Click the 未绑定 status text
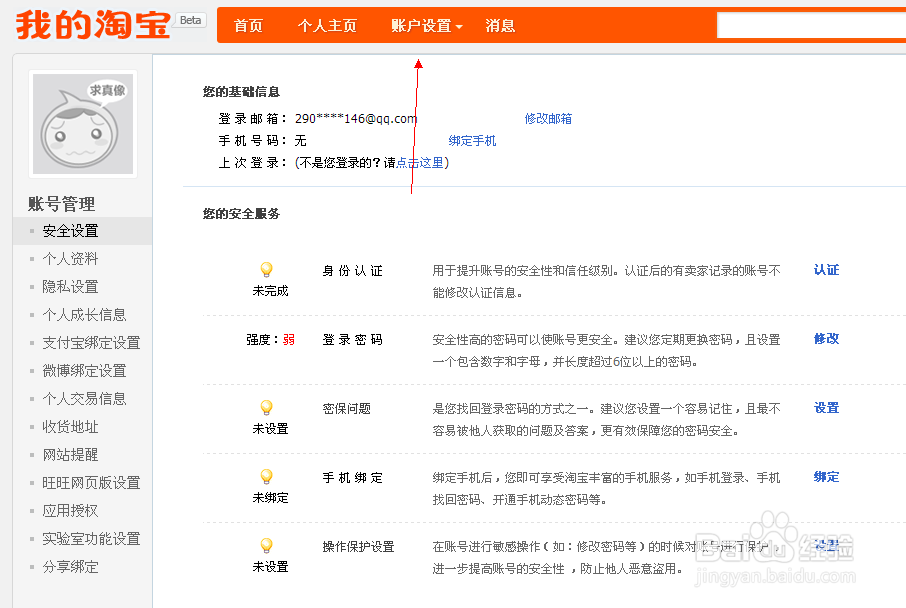This screenshot has height=608, width=906. pyautogui.click(x=270, y=498)
